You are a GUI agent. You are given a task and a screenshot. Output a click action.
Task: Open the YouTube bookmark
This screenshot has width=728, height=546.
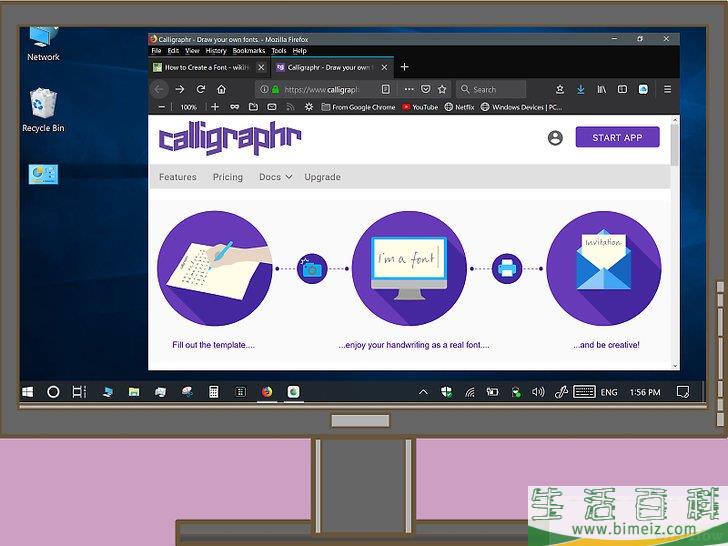(420, 107)
